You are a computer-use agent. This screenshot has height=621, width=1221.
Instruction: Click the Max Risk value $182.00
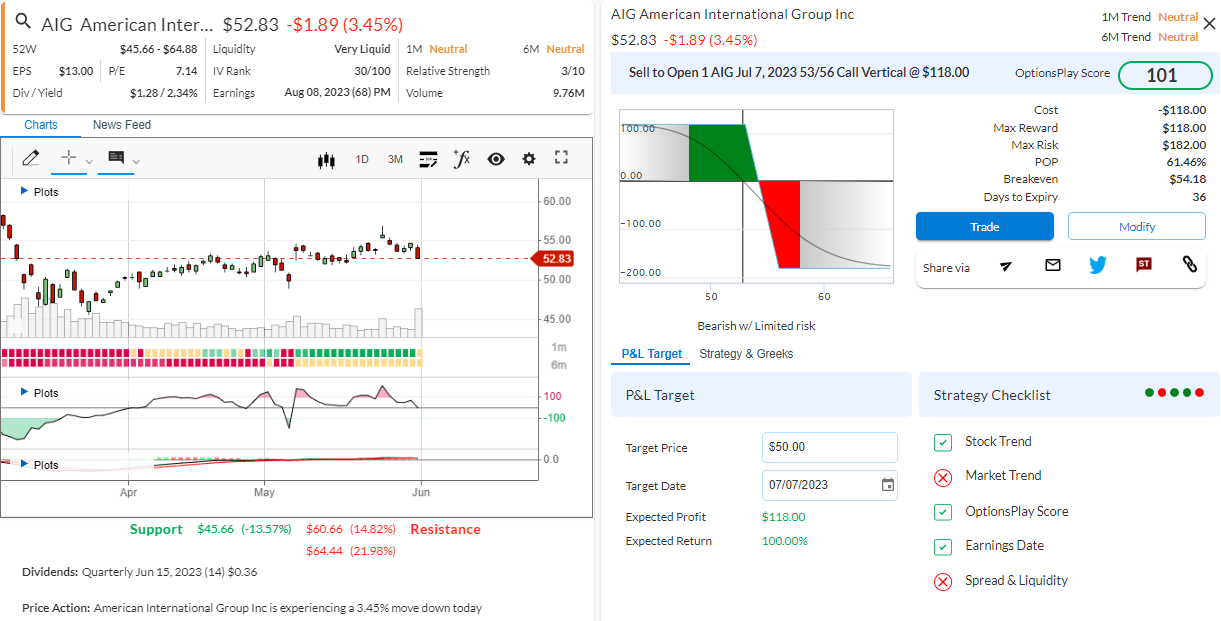[1182, 145]
